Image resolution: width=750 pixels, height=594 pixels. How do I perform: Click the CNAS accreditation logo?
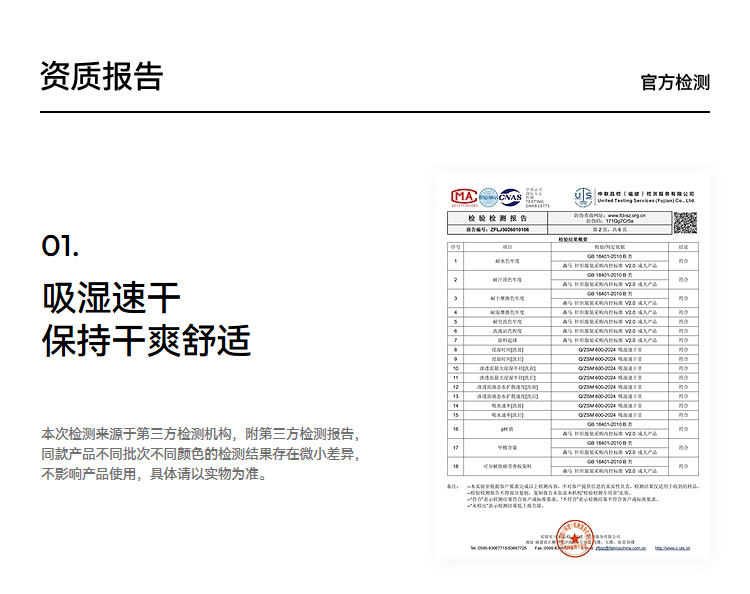[x=510, y=198]
